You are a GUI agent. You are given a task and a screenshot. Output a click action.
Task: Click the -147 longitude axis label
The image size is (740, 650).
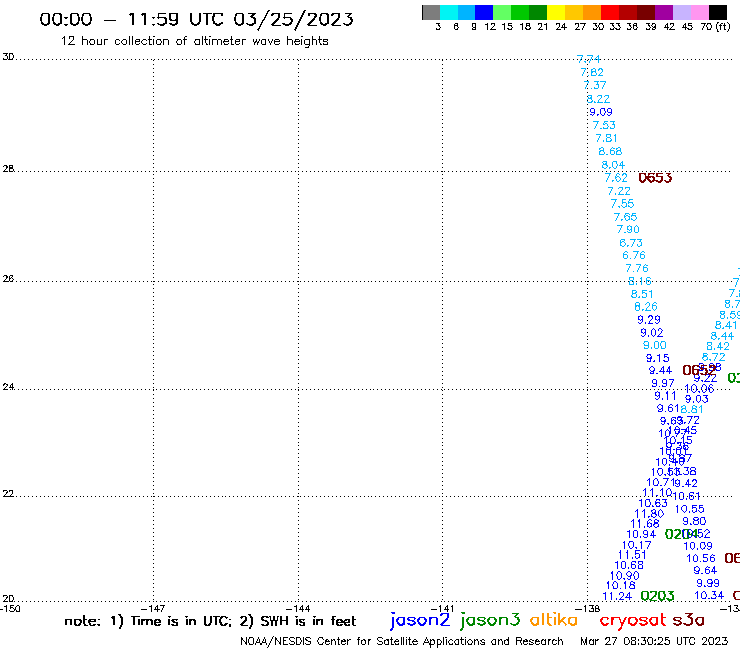point(153,609)
